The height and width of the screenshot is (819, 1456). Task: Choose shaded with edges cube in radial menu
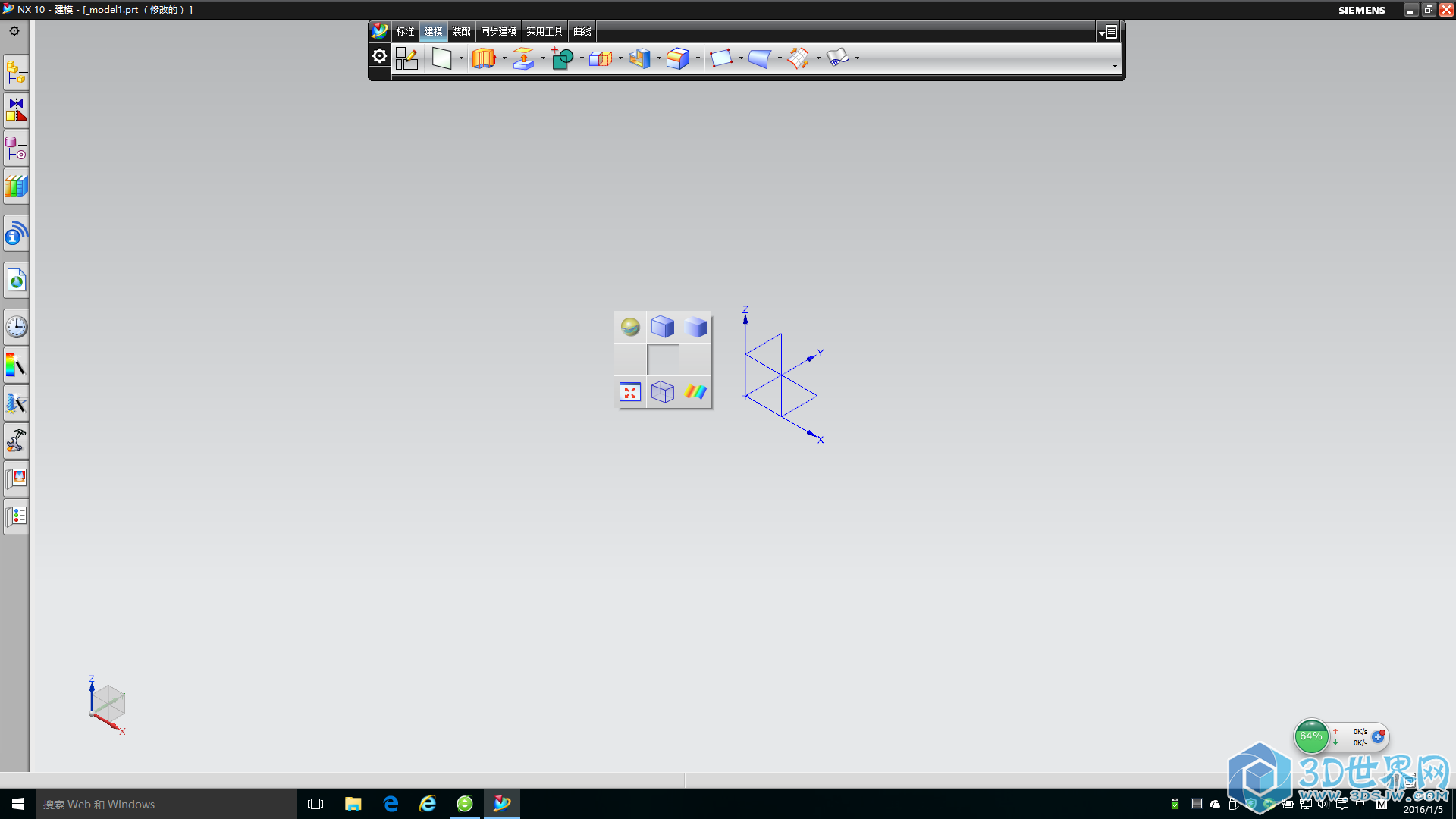[663, 327]
